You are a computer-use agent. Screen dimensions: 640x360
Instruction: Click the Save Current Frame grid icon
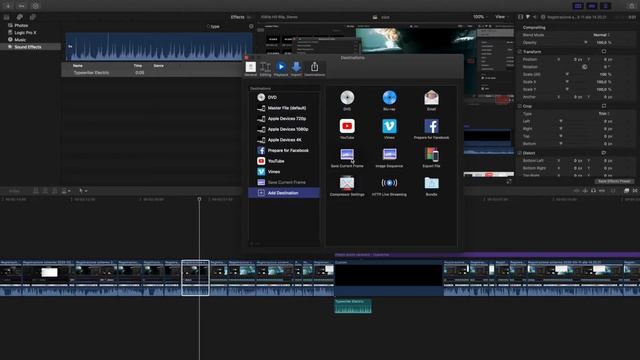coord(347,155)
